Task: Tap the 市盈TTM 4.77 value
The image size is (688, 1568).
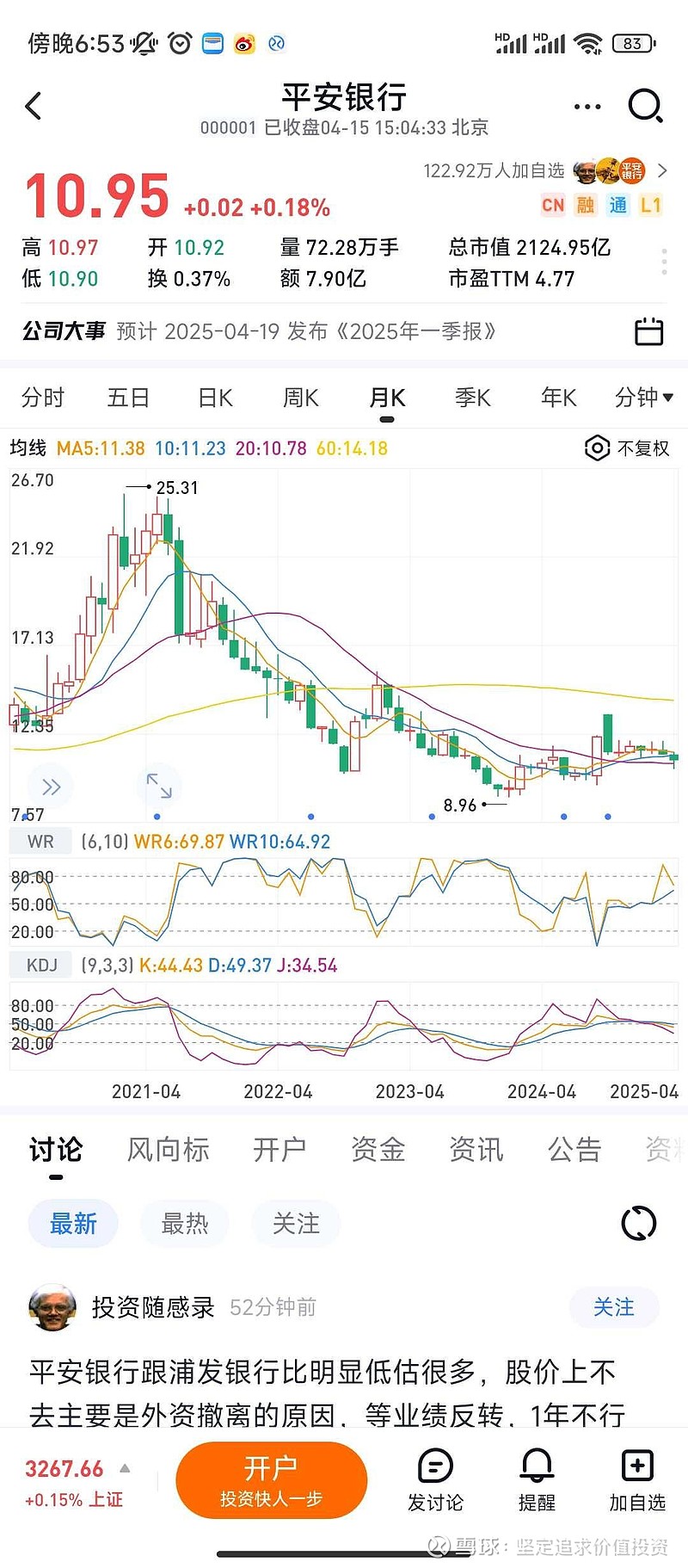Action: (x=511, y=279)
